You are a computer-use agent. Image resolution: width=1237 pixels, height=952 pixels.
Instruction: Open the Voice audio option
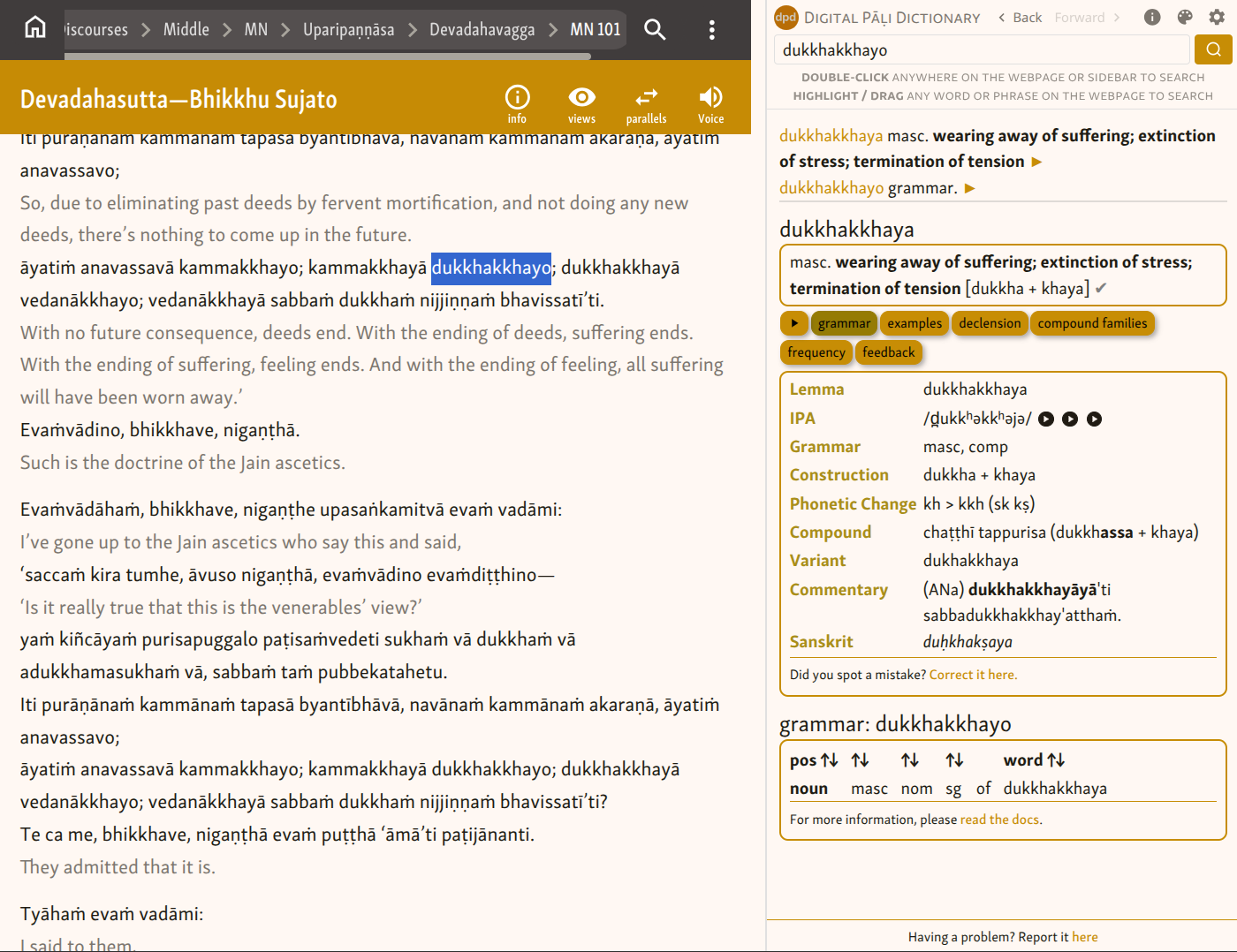(710, 104)
